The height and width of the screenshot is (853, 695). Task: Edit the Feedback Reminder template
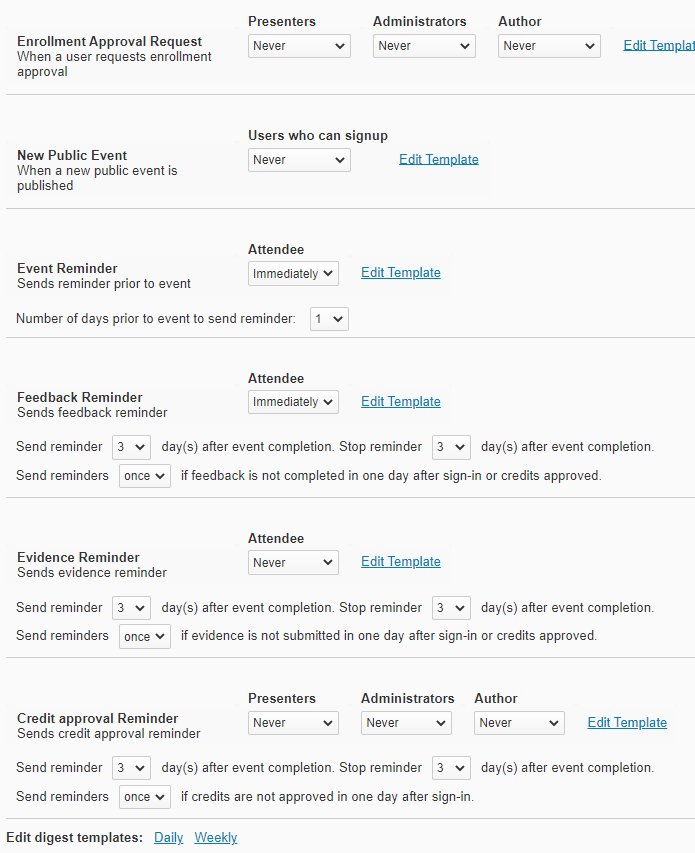tap(400, 401)
